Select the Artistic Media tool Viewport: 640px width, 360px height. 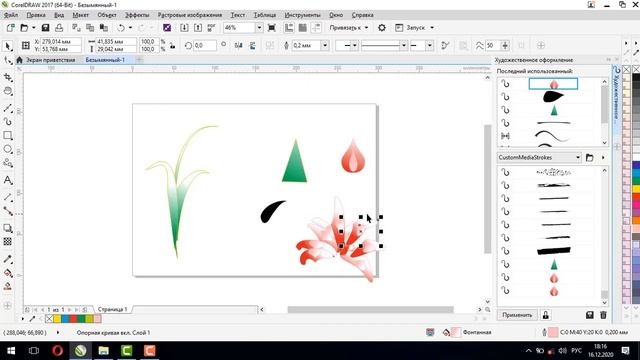pyautogui.click(x=8, y=122)
